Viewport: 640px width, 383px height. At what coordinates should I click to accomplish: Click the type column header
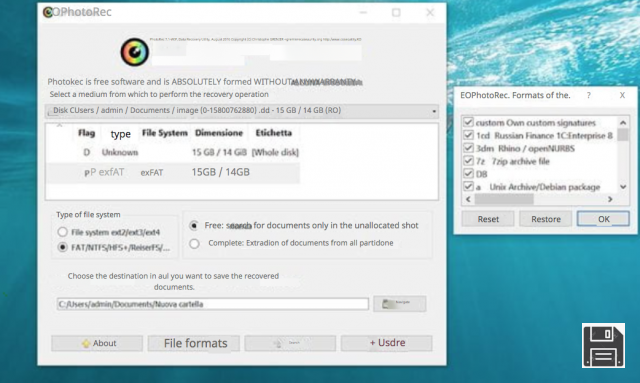[120, 134]
